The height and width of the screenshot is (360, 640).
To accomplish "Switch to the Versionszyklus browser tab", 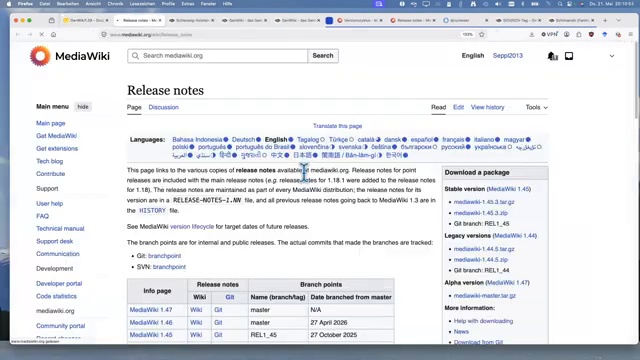I will 359,20.
